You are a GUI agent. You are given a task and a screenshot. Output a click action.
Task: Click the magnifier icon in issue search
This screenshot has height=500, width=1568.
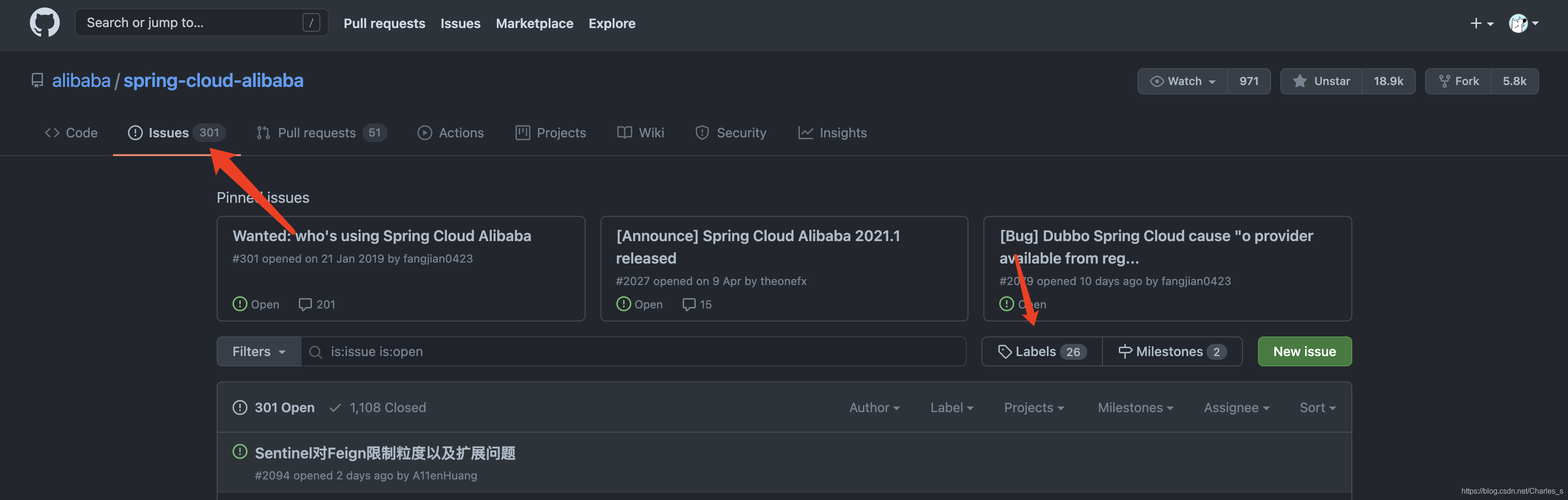coord(315,352)
